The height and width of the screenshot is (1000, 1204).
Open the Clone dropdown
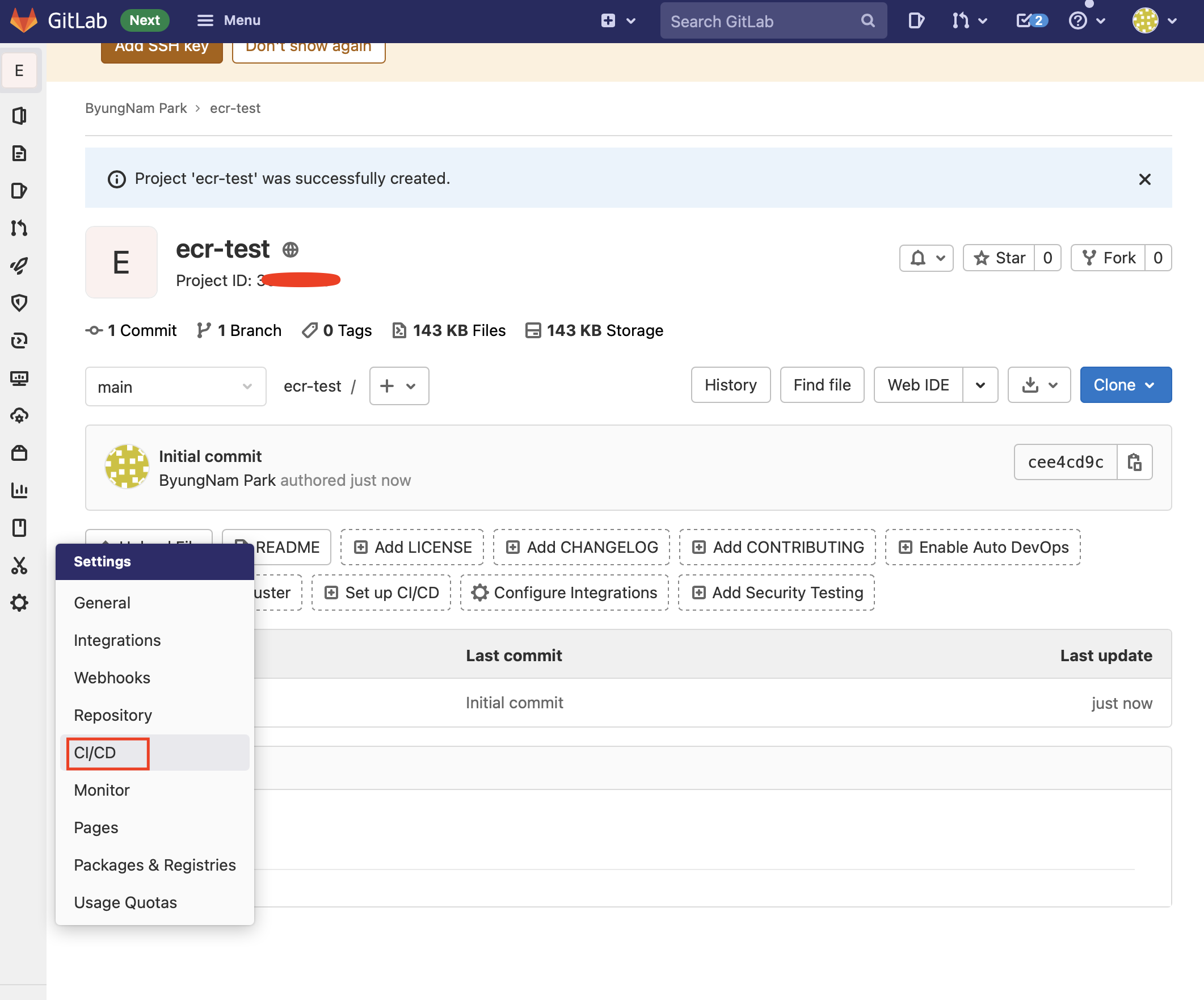(x=1126, y=385)
